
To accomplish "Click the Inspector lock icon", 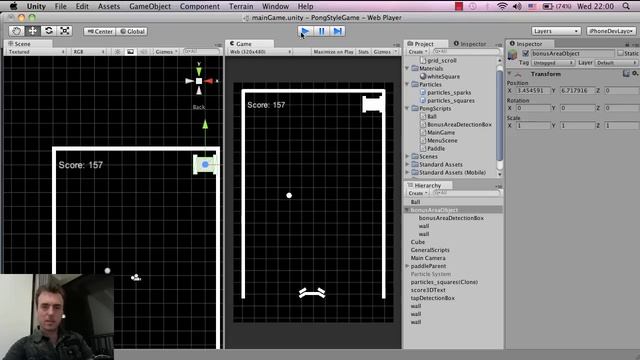I will [x=627, y=44].
